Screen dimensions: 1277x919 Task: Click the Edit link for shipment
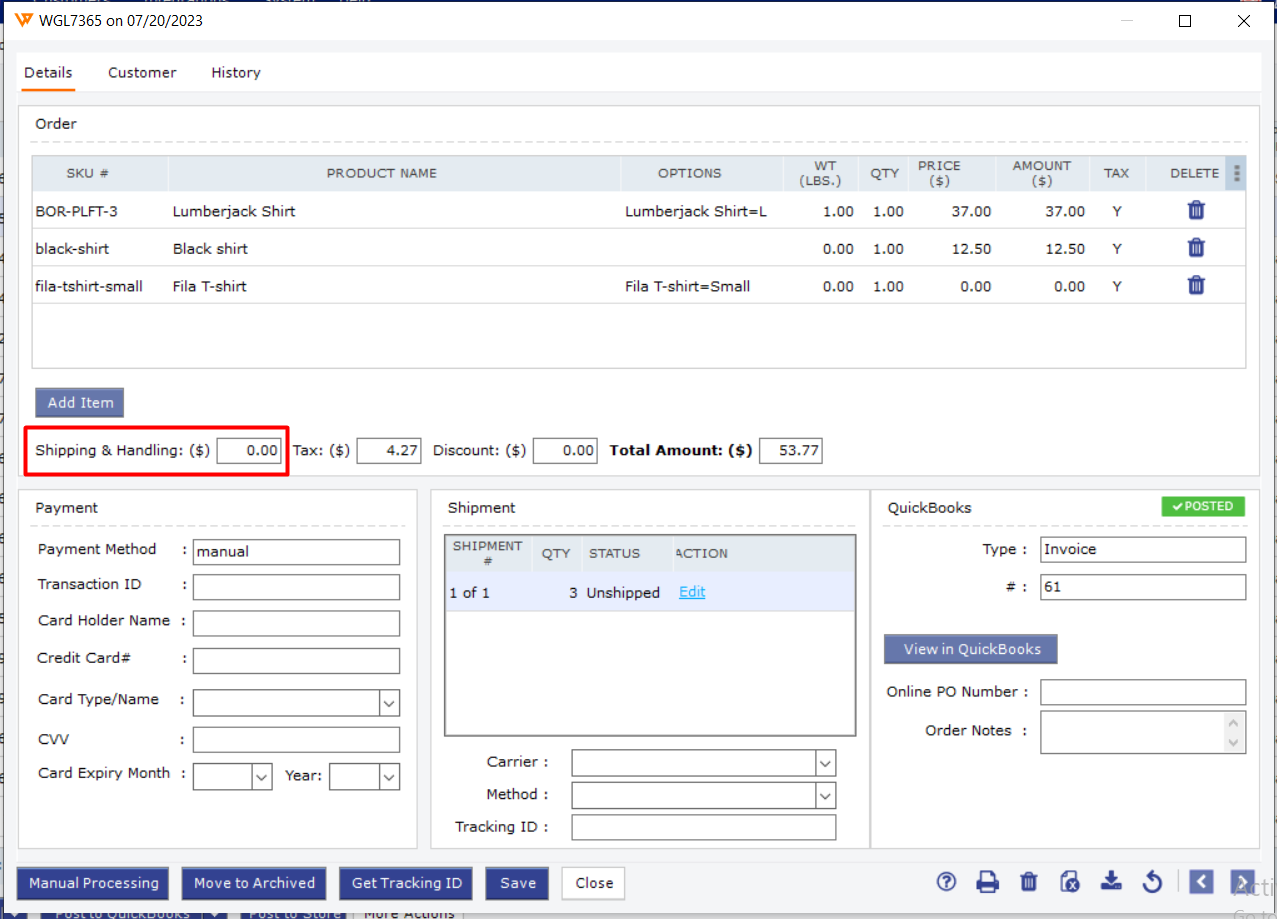pos(692,592)
